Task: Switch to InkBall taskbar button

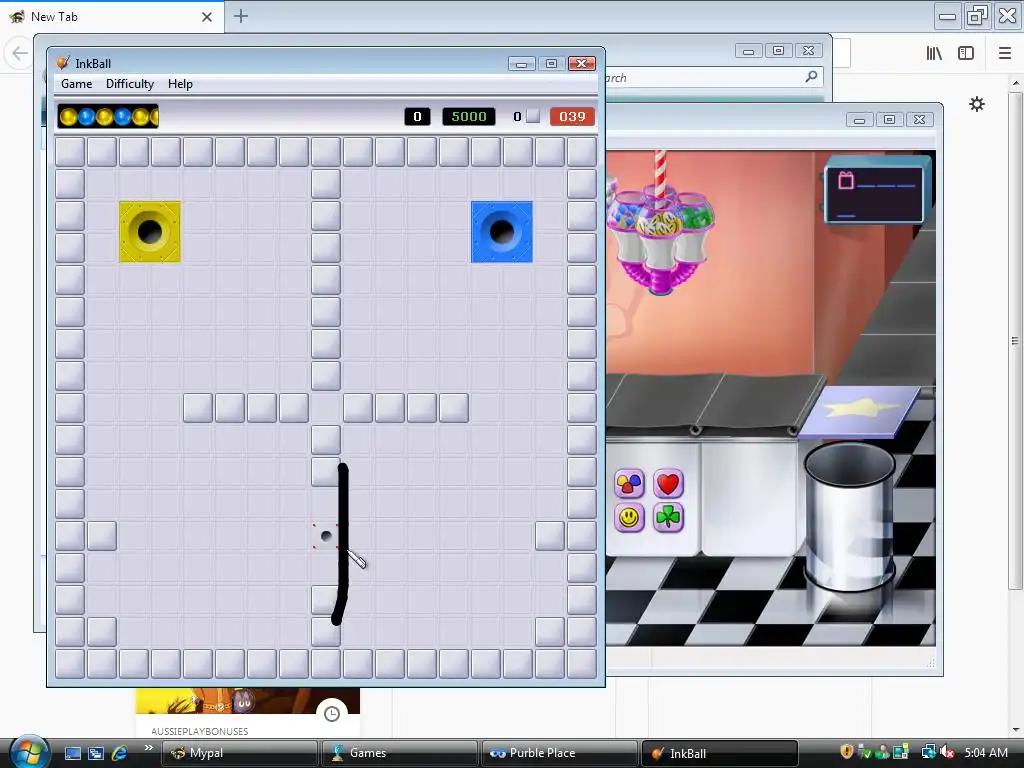Action: (x=720, y=753)
